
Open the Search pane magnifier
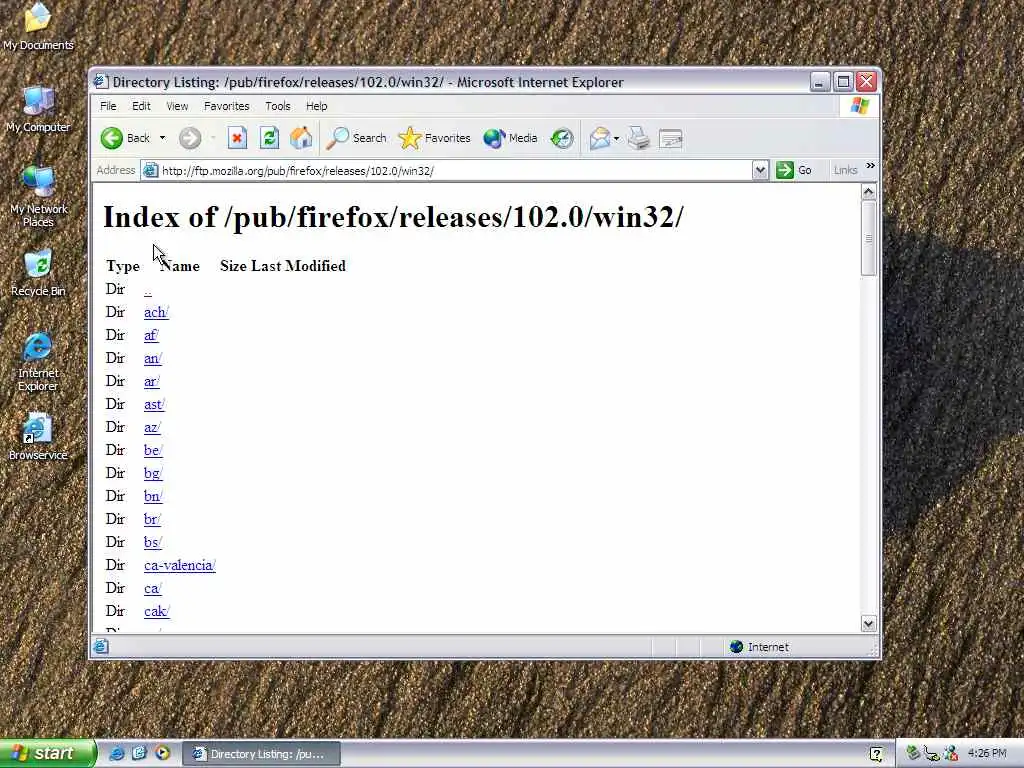click(357, 138)
